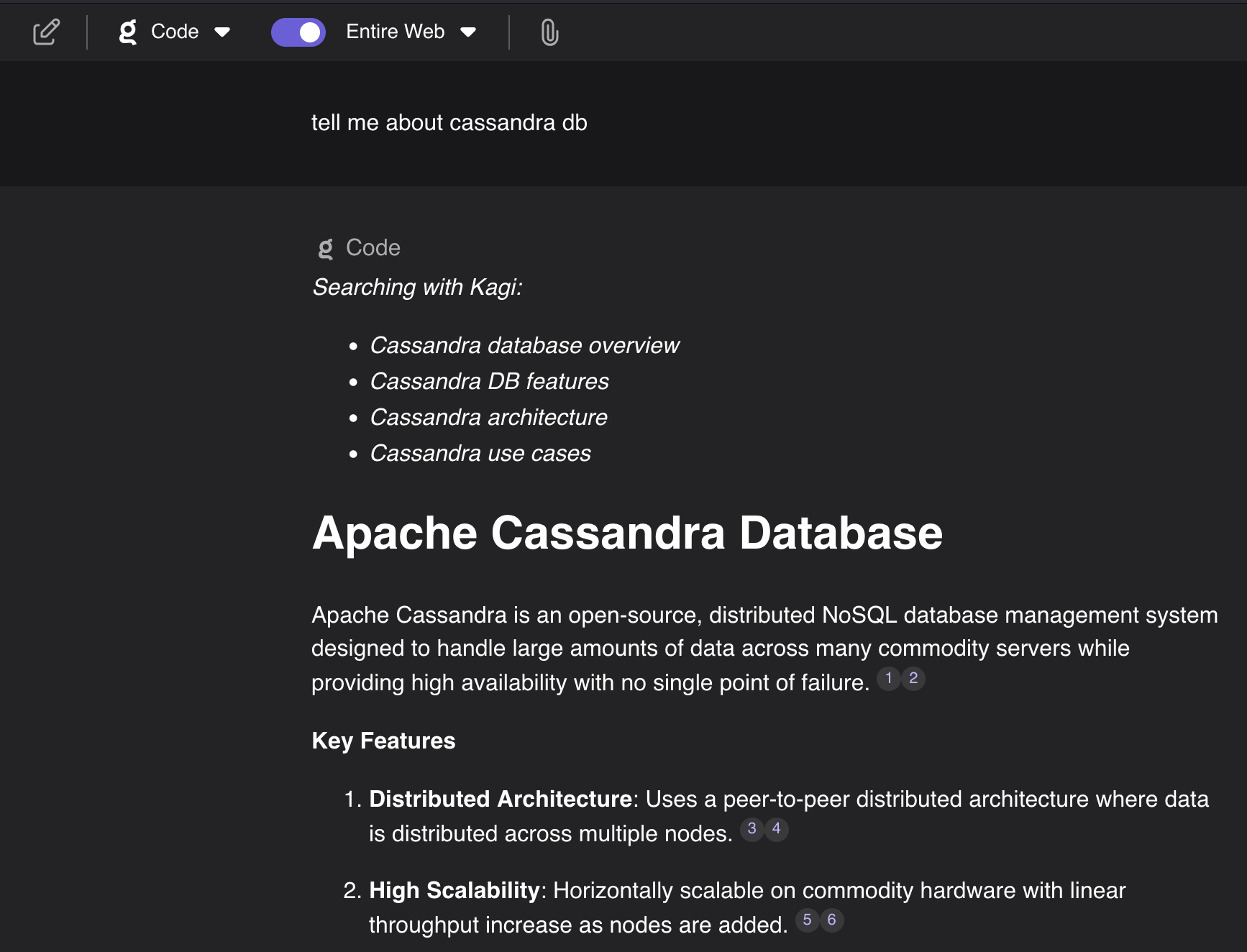Start a new chat with pencil icon
This screenshot has height=952, width=1247.
(x=46, y=32)
